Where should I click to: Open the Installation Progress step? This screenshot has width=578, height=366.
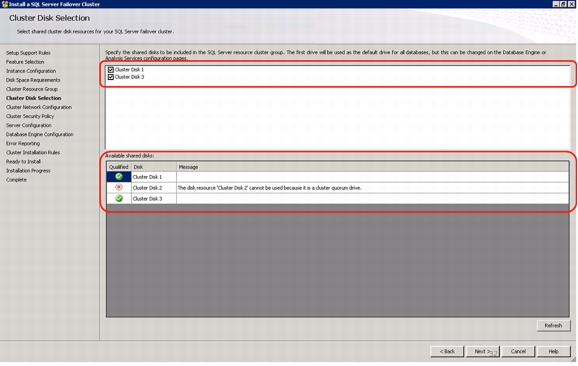coord(28,171)
